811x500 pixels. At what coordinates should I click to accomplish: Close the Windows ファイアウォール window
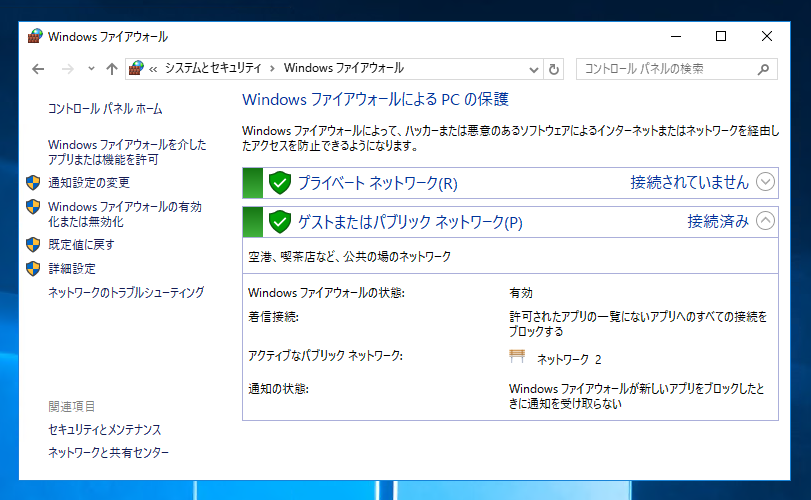pyautogui.click(x=767, y=36)
